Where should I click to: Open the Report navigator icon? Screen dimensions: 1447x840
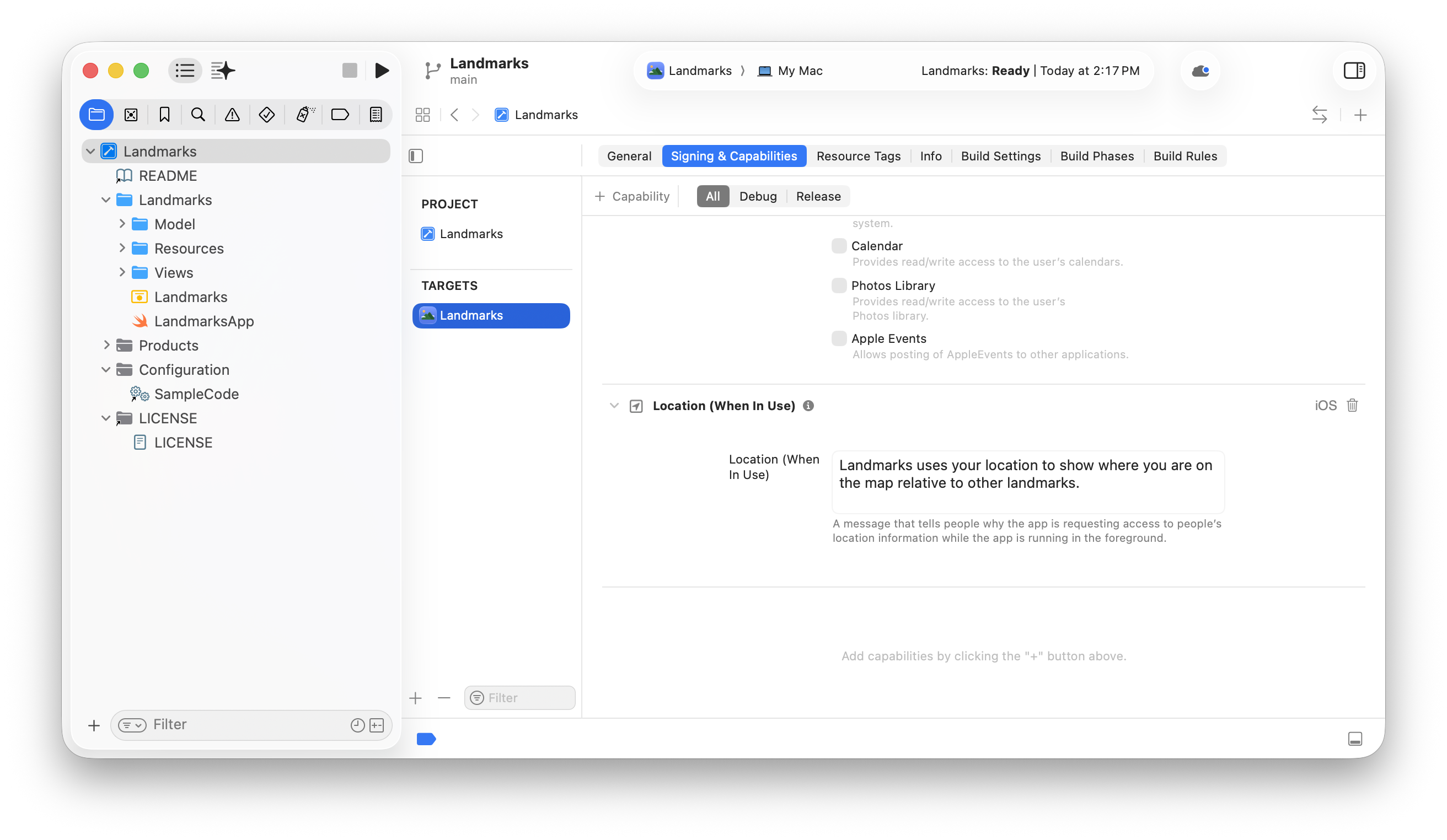coord(376,115)
